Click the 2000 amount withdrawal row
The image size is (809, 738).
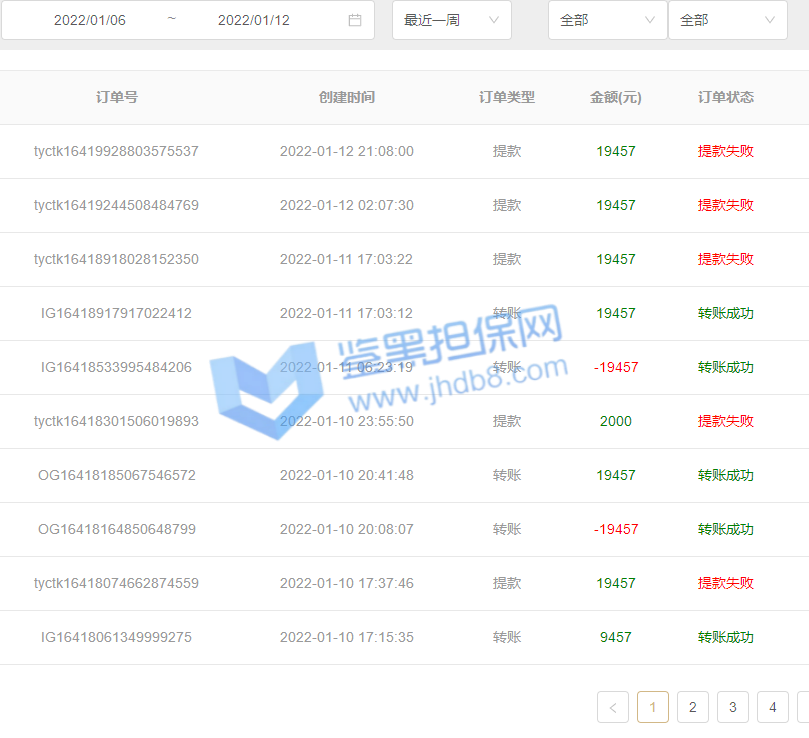pyautogui.click(x=616, y=421)
